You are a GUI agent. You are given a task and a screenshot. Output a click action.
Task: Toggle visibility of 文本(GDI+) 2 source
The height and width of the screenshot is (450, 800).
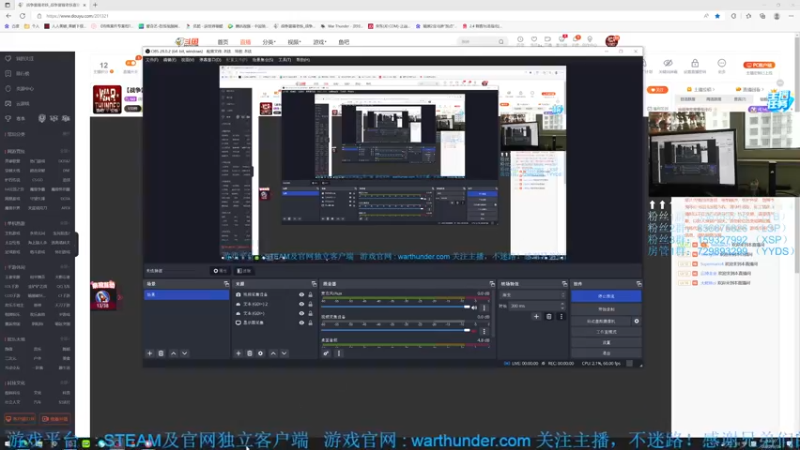coord(302,304)
